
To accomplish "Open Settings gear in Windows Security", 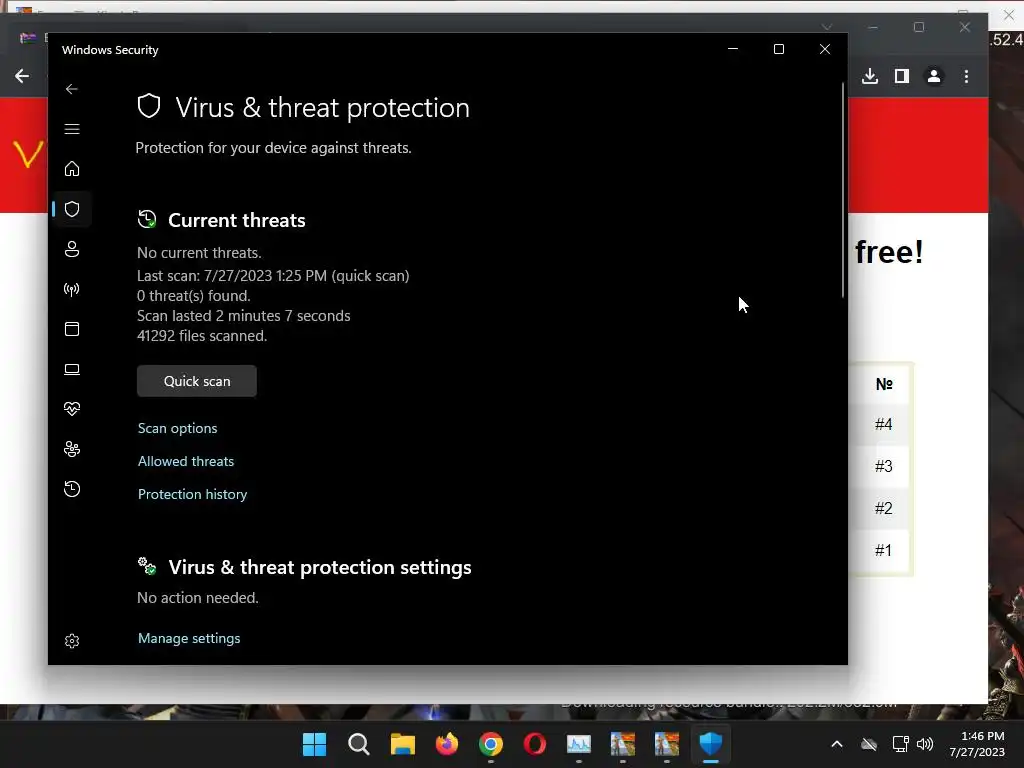I will 72,641.
